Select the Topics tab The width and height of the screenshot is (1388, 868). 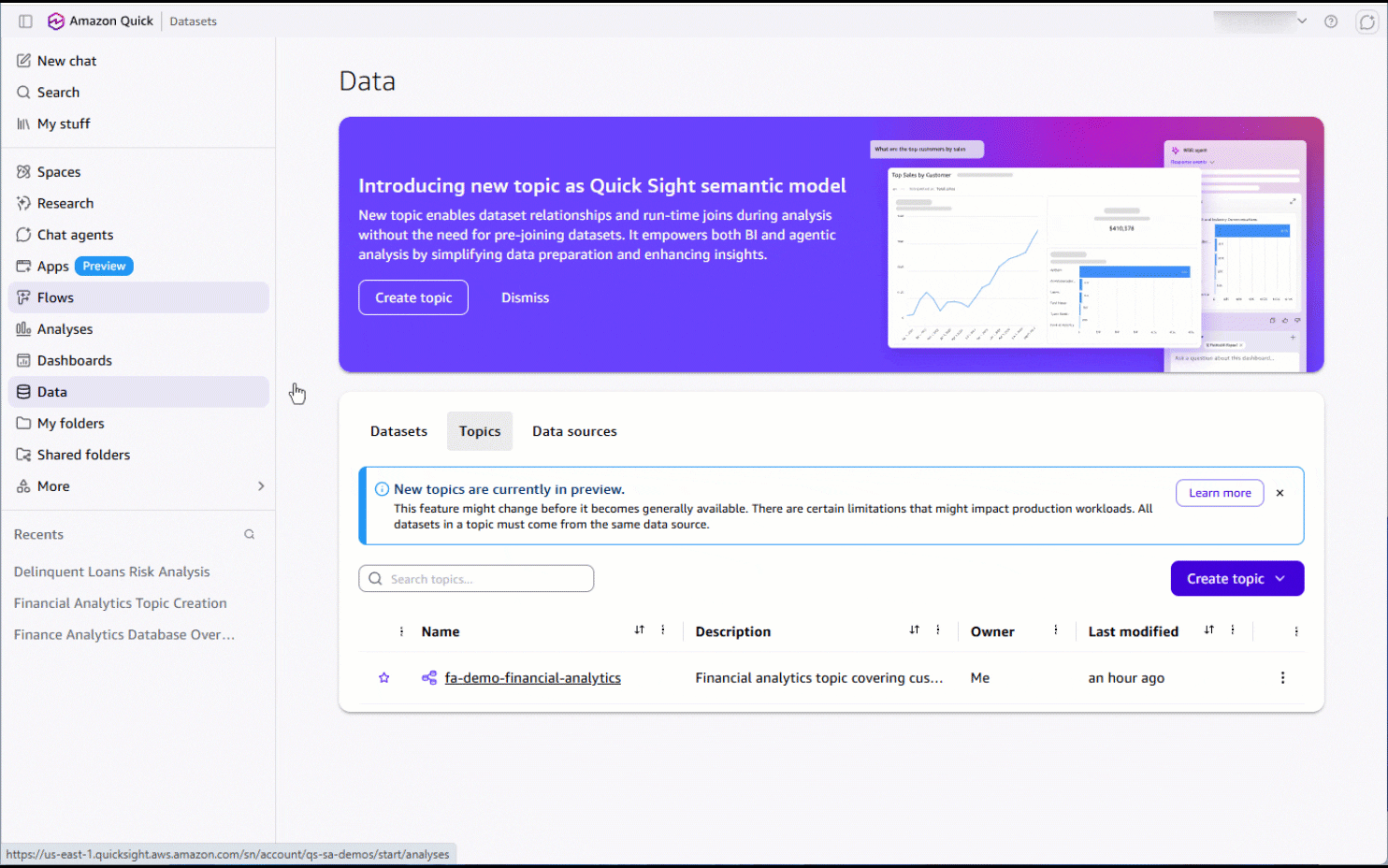[x=480, y=431]
